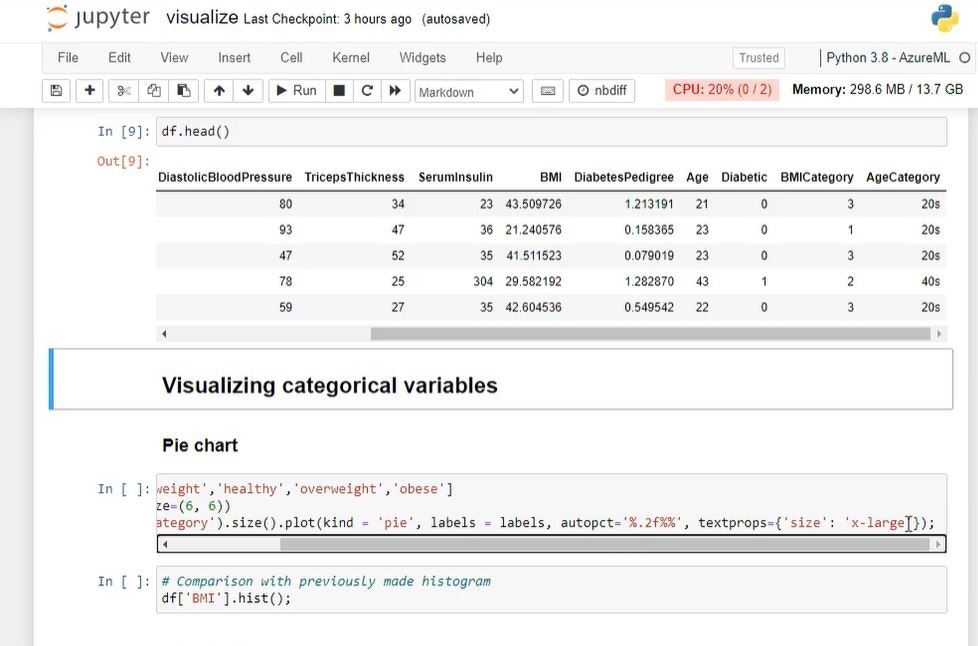Restart kernel and run all cells
This screenshot has height=646, width=978.
[395, 91]
